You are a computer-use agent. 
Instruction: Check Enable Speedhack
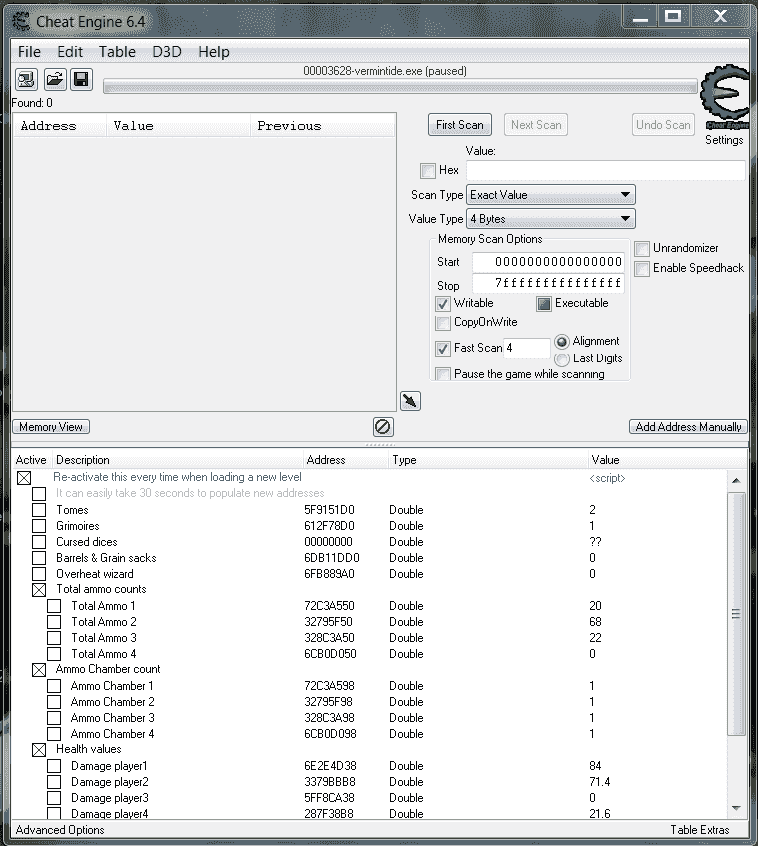click(642, 269)
